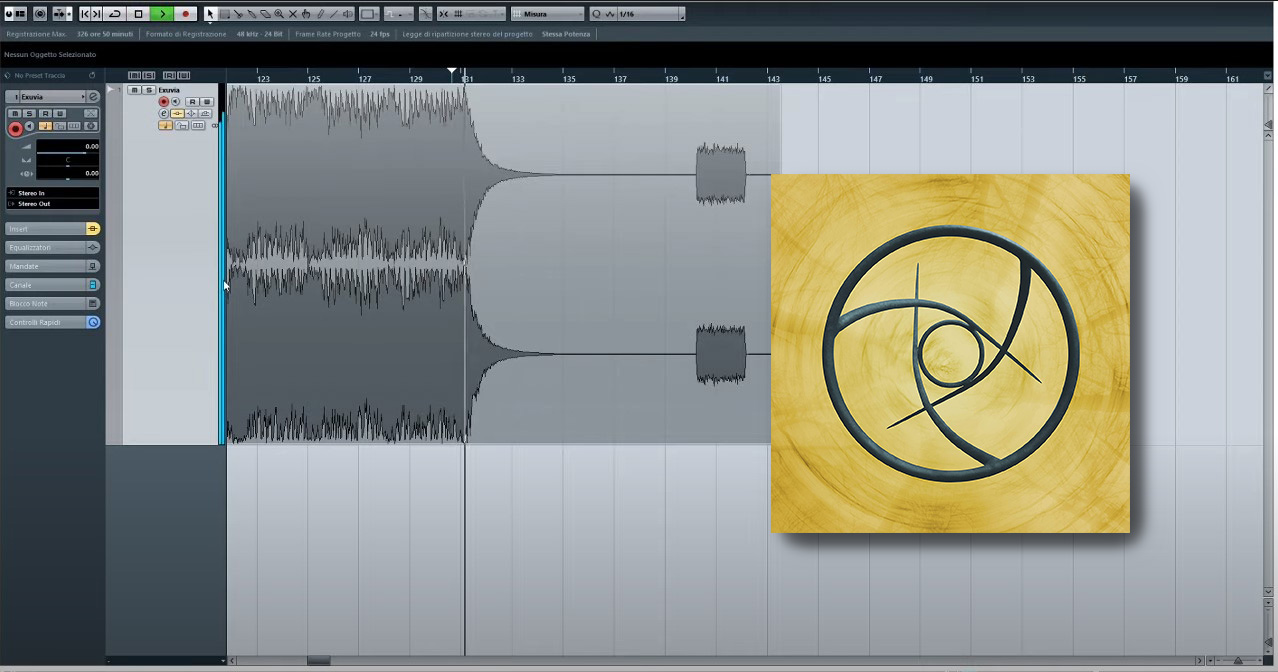
Task: Click the global mute M button above track list
Action: click(134, 75)
